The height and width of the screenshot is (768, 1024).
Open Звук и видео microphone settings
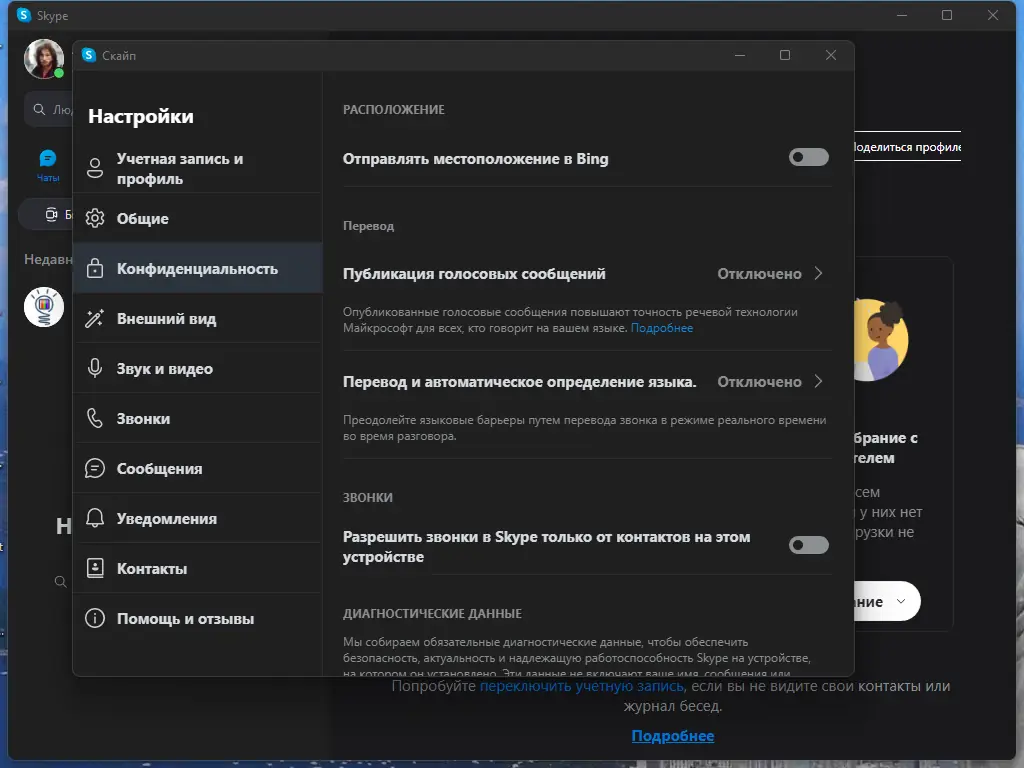pyautogui.click(x=95, y=368)
